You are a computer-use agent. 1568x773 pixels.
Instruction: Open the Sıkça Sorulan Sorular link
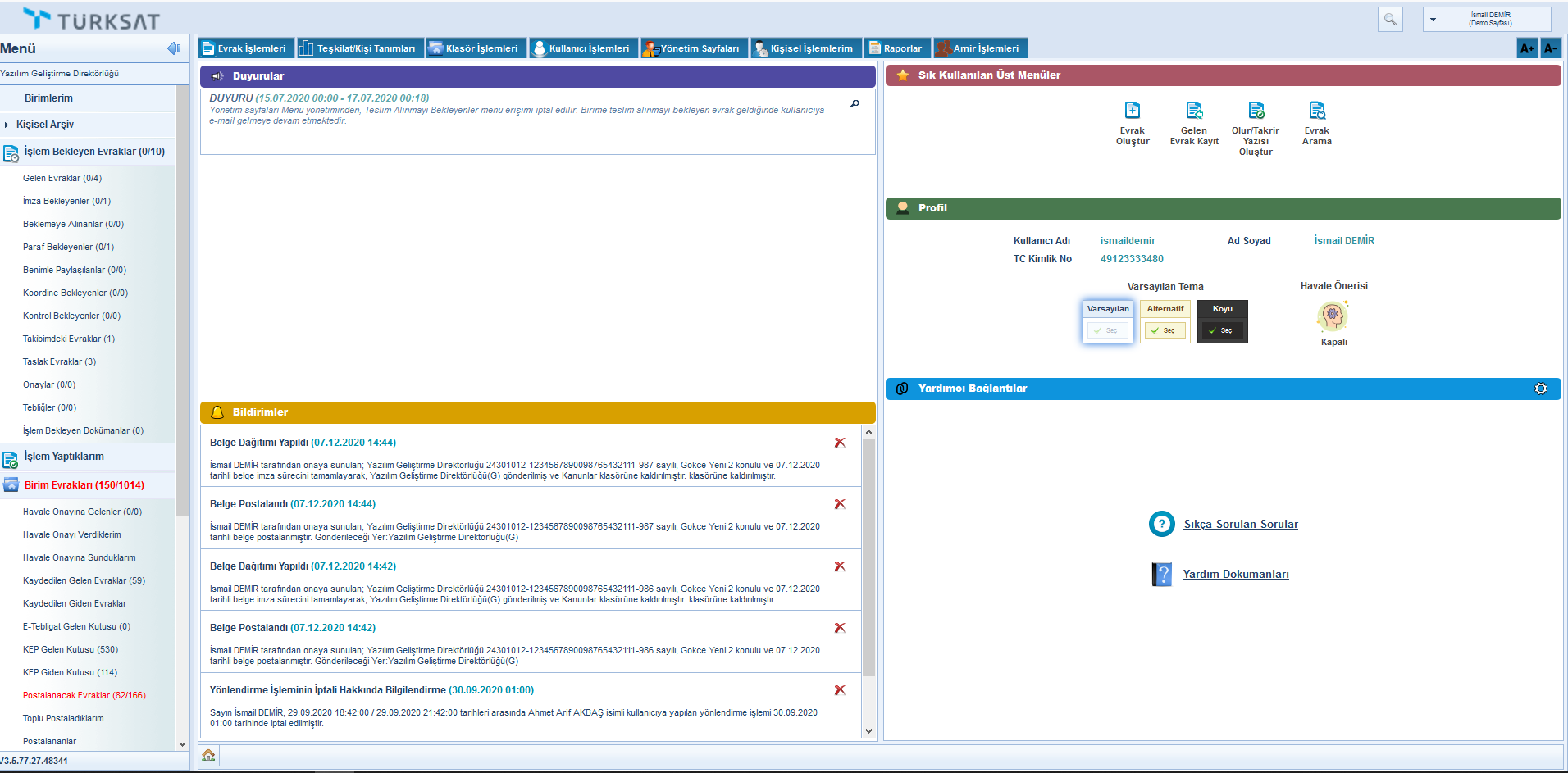1240,525
